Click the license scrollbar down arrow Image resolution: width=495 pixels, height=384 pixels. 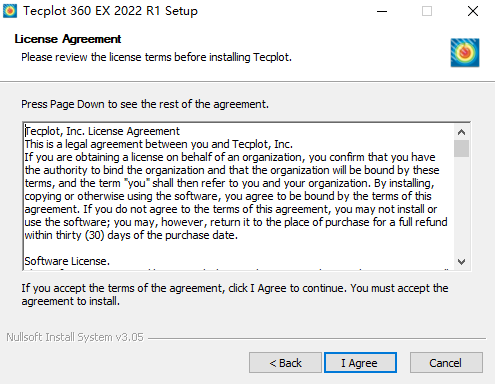pyautogui.click(x=461, y=262)
